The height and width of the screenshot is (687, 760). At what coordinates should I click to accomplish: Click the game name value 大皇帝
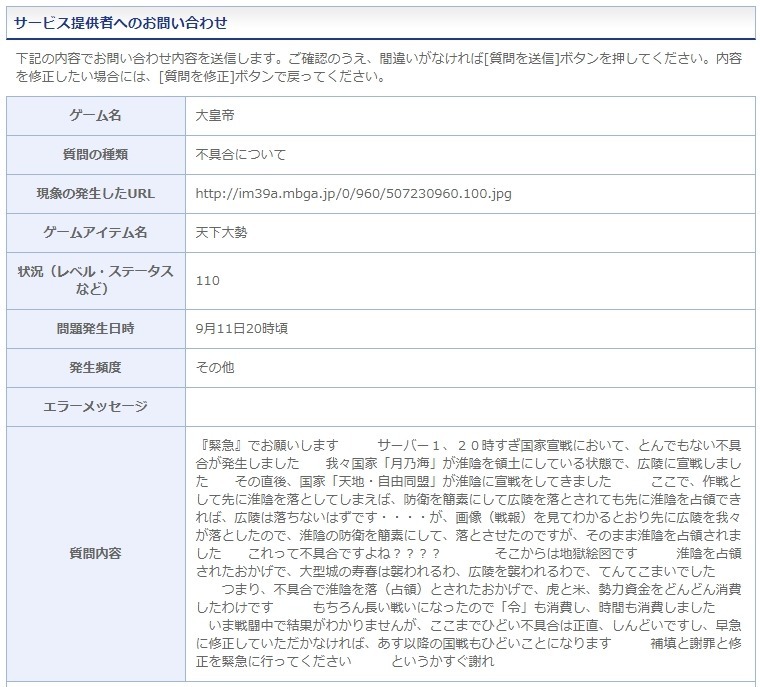(215, 115)
